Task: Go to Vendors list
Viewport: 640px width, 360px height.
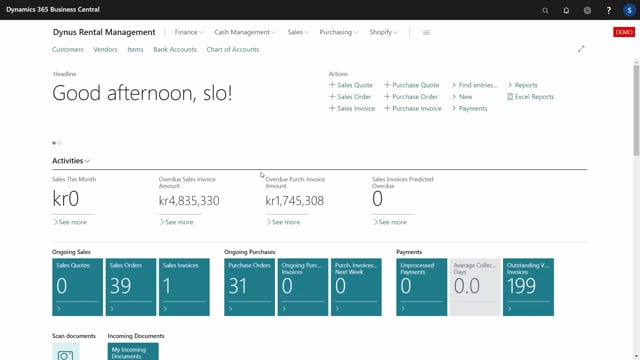Action: click(105, 49)
